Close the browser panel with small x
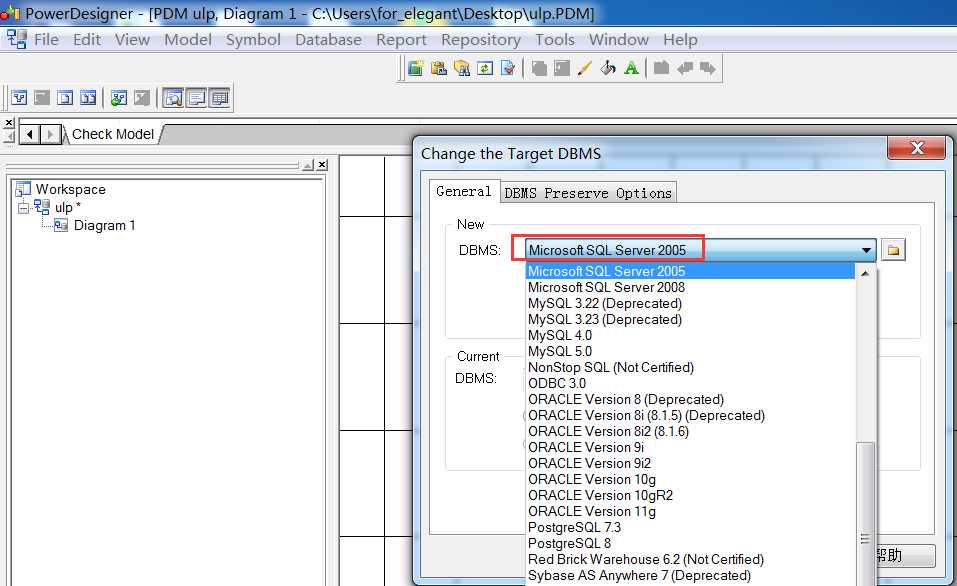The image size is (957, 586). pyautogui.click(x=322, y=165)
